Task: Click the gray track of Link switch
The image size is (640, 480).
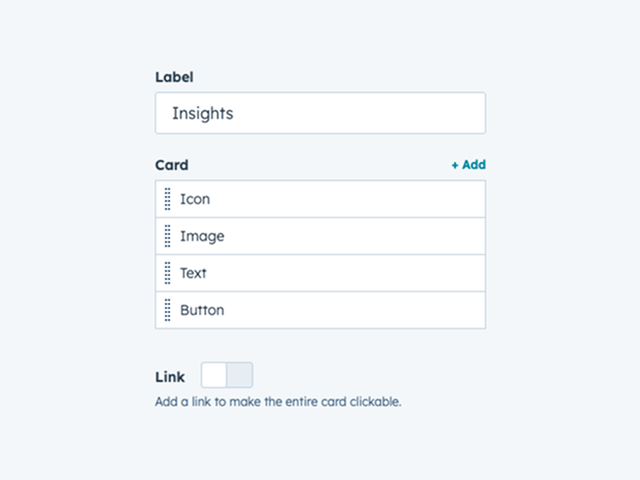Action: (x=240, y=375)
